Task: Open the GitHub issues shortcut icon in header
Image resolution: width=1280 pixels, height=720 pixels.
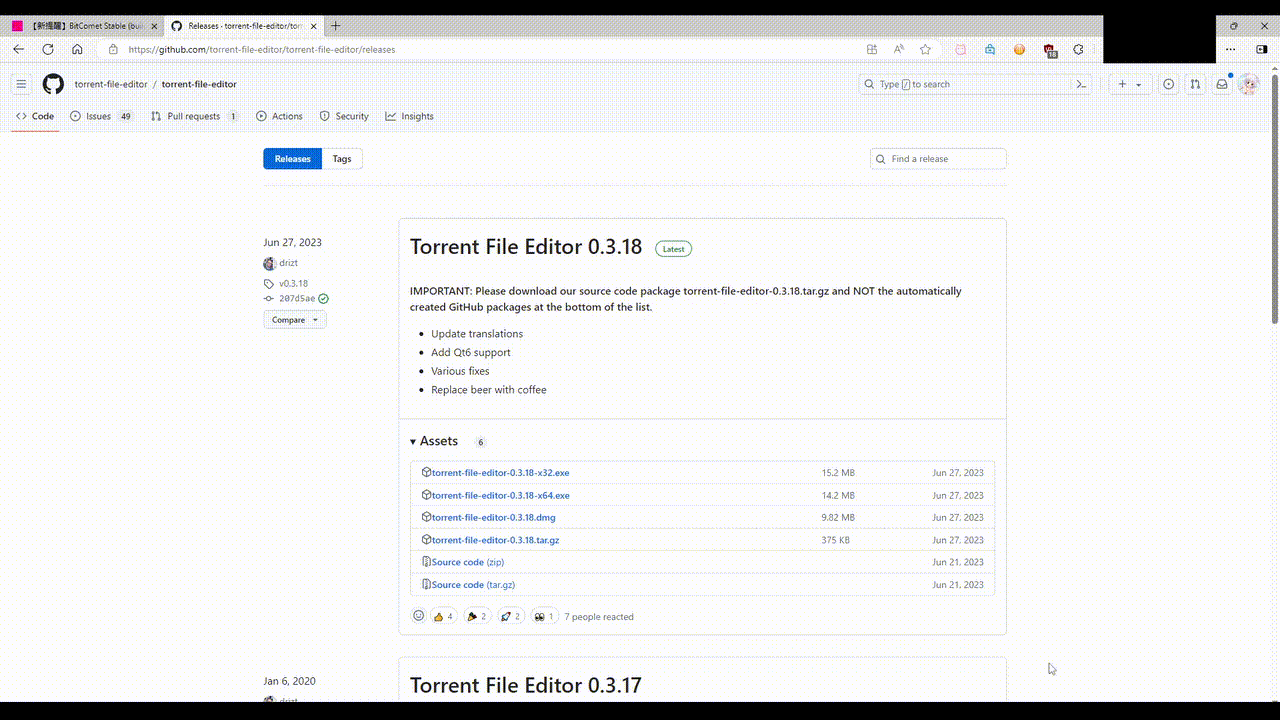Action: point(1168,84)
